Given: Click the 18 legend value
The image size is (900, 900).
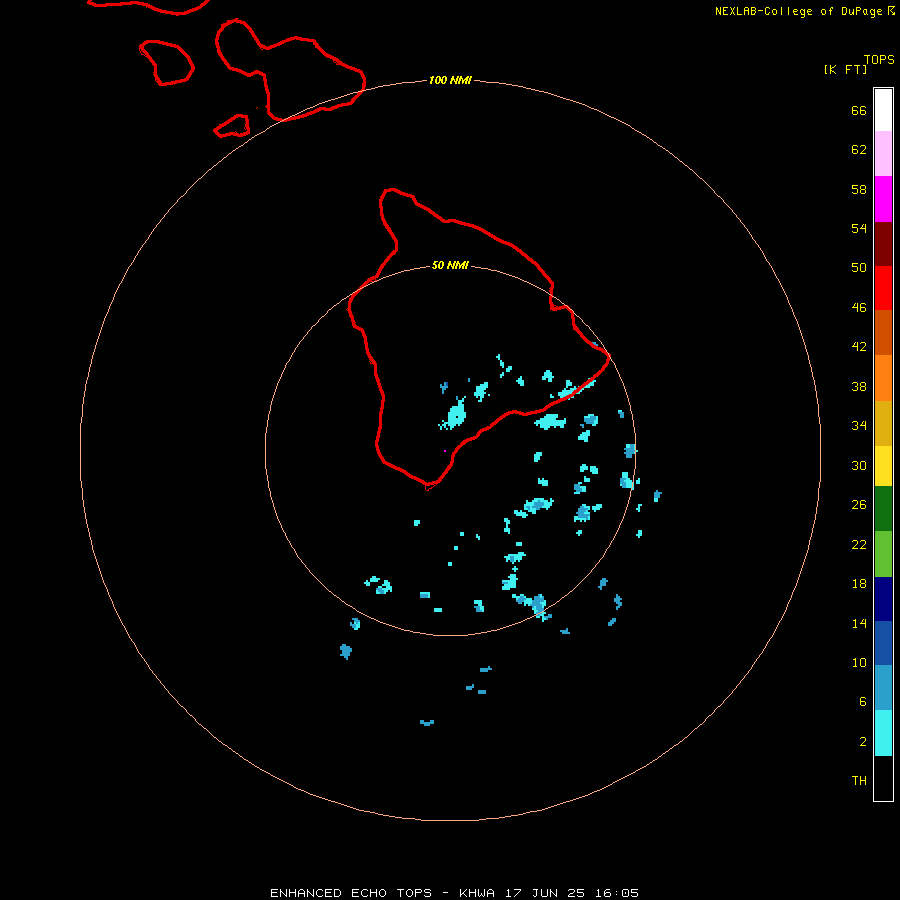Looking at the screenshot, I should 859,584.
